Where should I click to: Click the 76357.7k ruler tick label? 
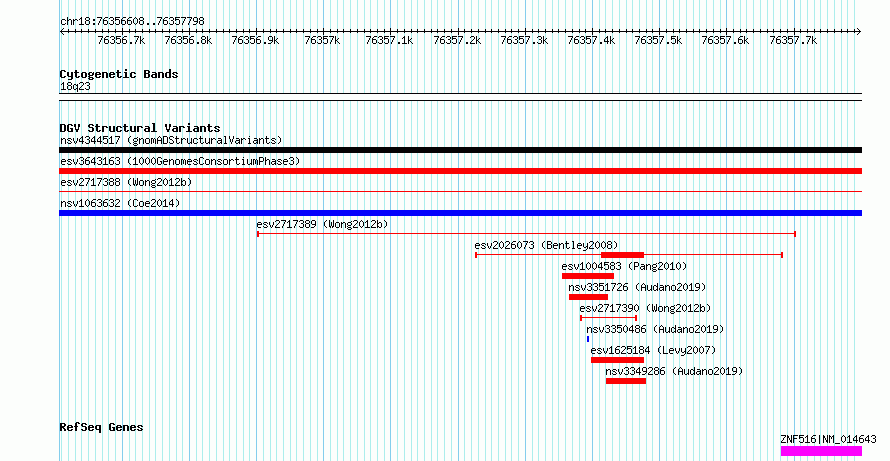coord(793,40)
